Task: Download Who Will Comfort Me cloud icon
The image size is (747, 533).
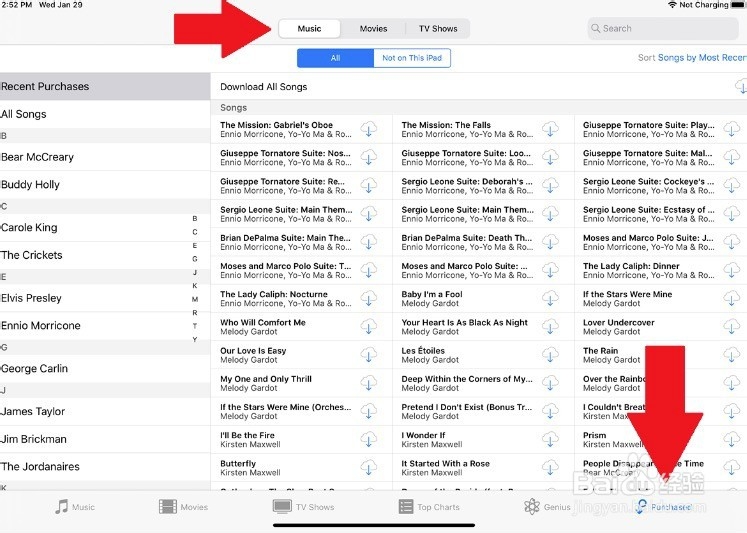Action: click(x=368, y=326)
